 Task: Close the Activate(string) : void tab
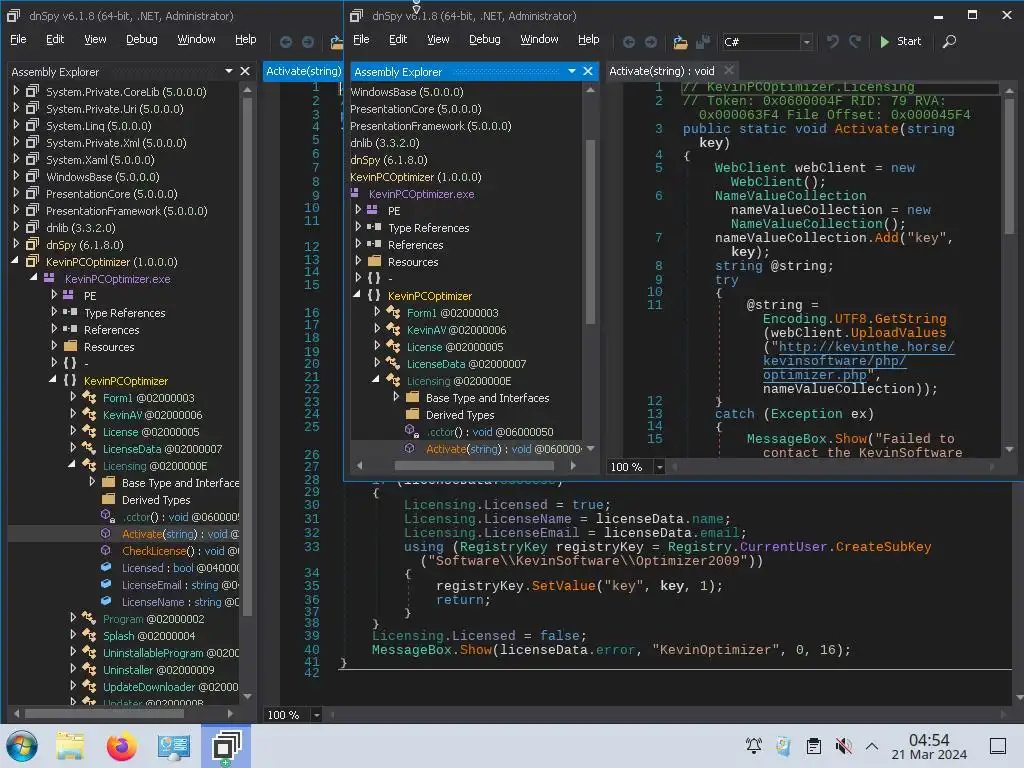tap(729, 70)
